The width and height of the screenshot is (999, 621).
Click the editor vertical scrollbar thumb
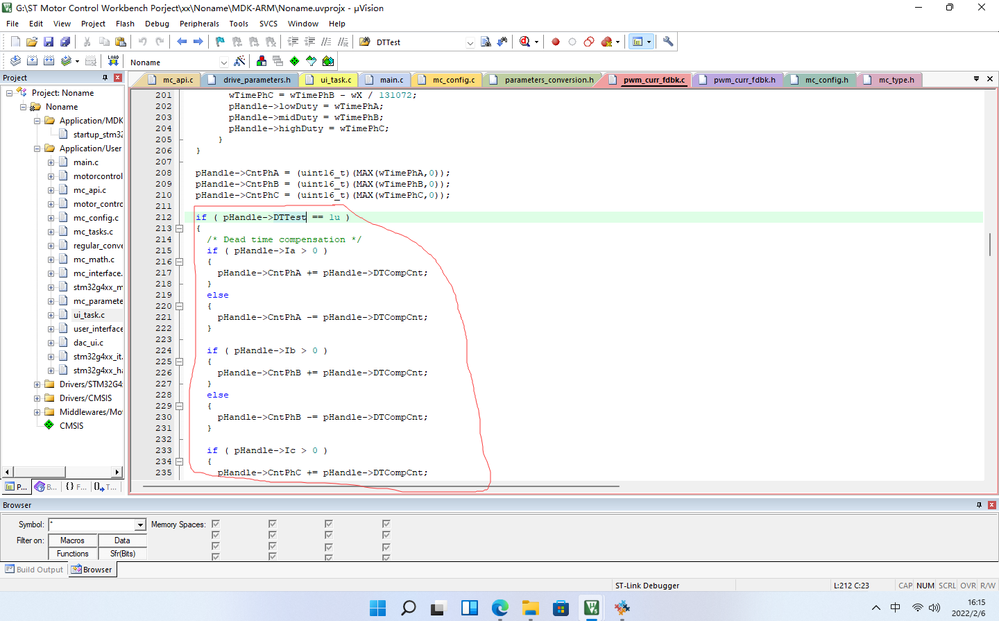tap(989, 245)
